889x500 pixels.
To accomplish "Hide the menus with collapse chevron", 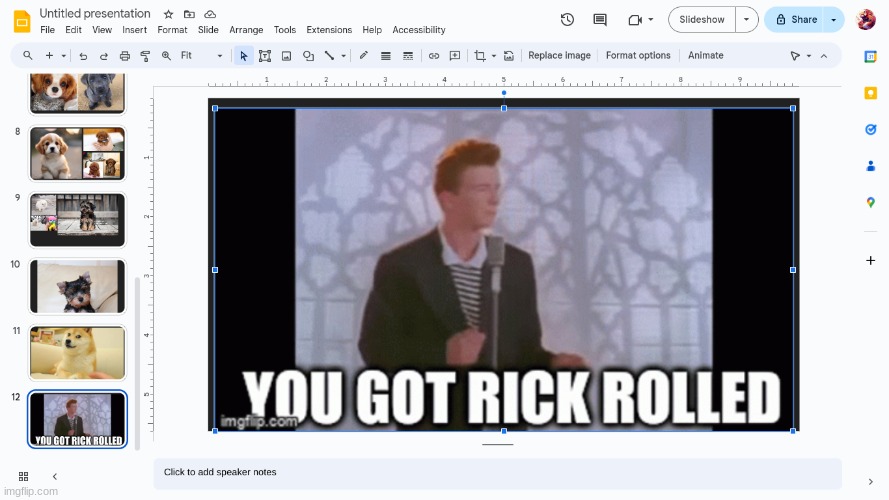I will (x=824, y=56).
